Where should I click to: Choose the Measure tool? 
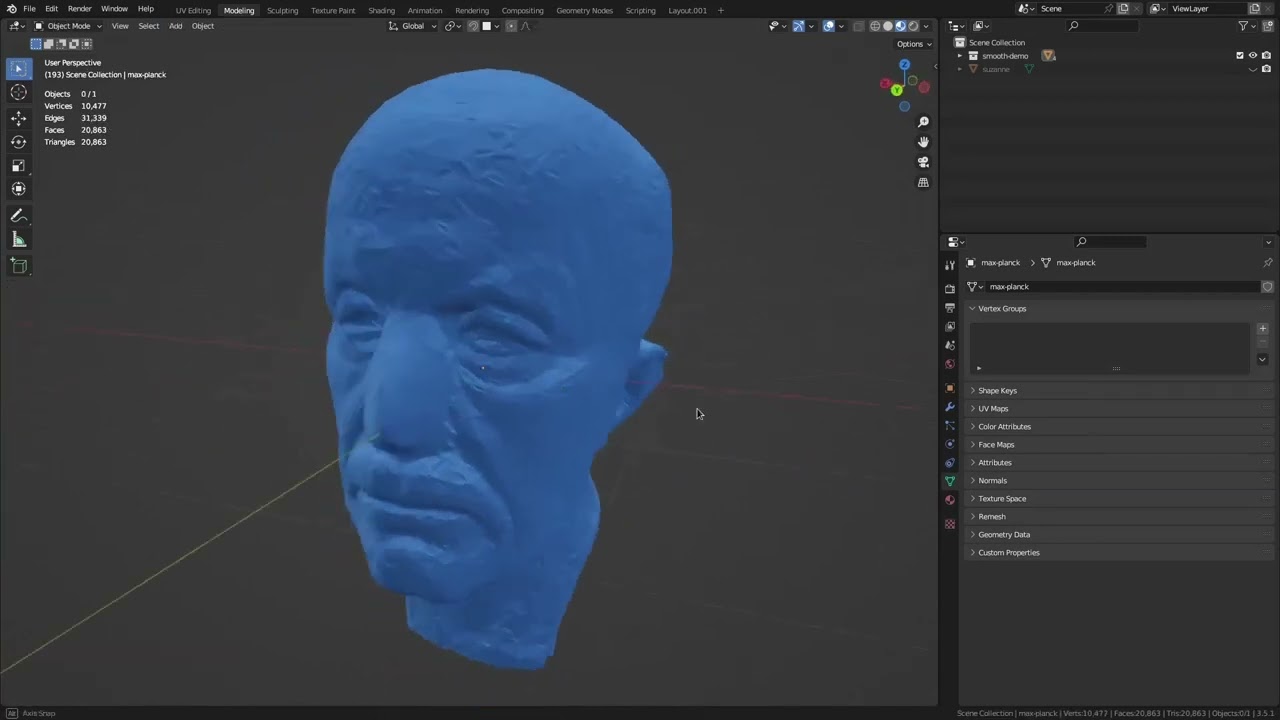click(x=18, y=239)
